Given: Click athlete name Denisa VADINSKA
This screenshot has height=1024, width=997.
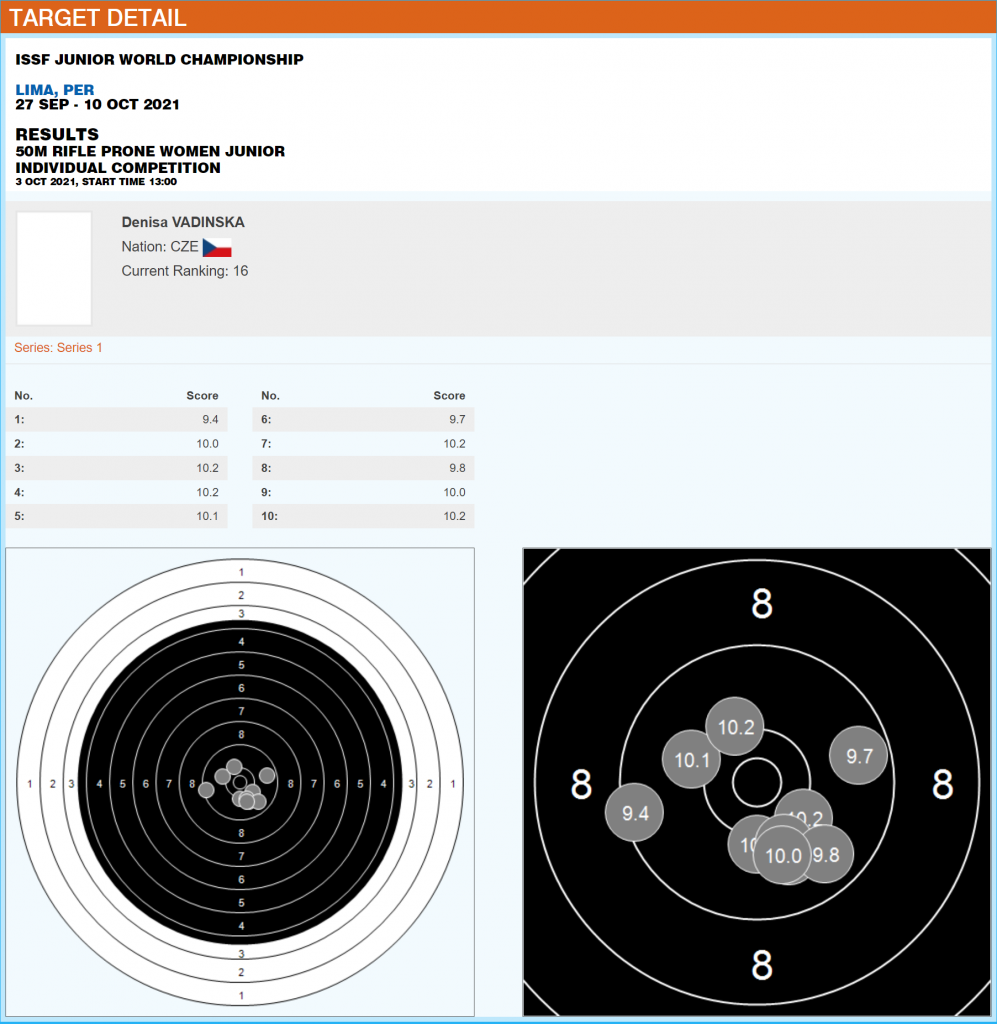Looking at the screenshot, I should tap(183, 222).
